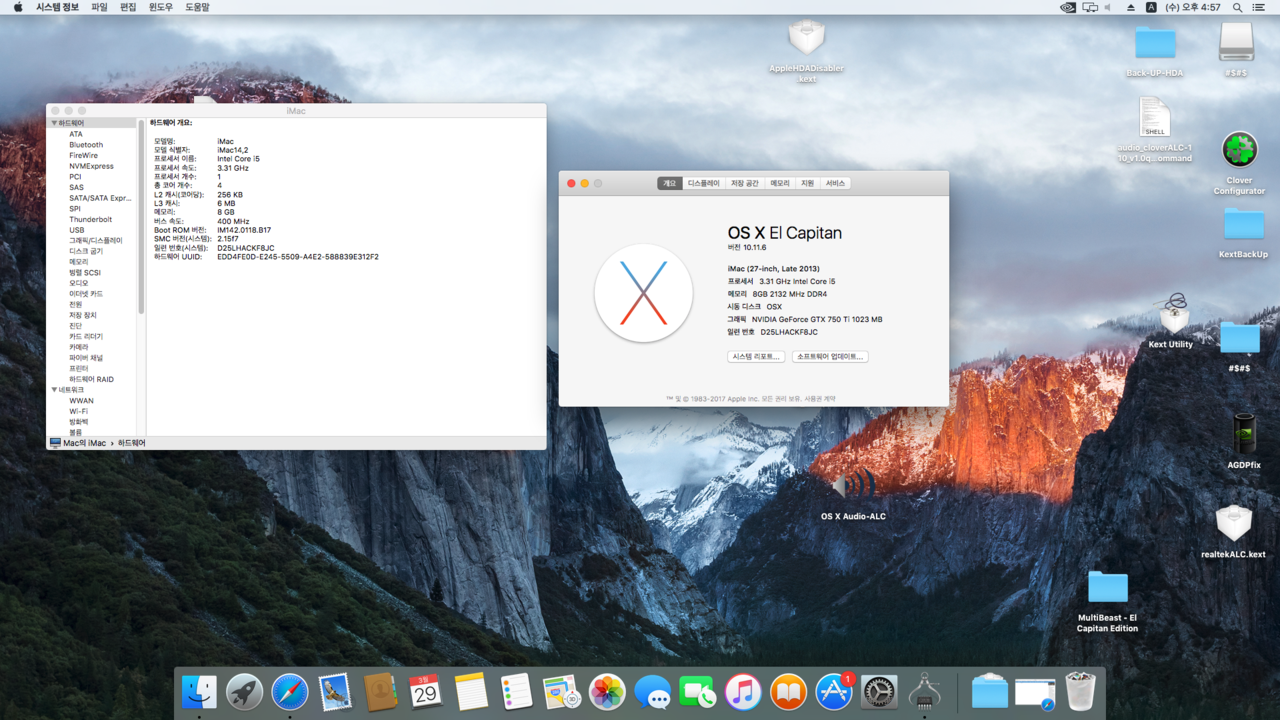The width and height of the screenshot is (1280, 720).
Task: Switch to the 디스플레이 tab
Action: 704,183
